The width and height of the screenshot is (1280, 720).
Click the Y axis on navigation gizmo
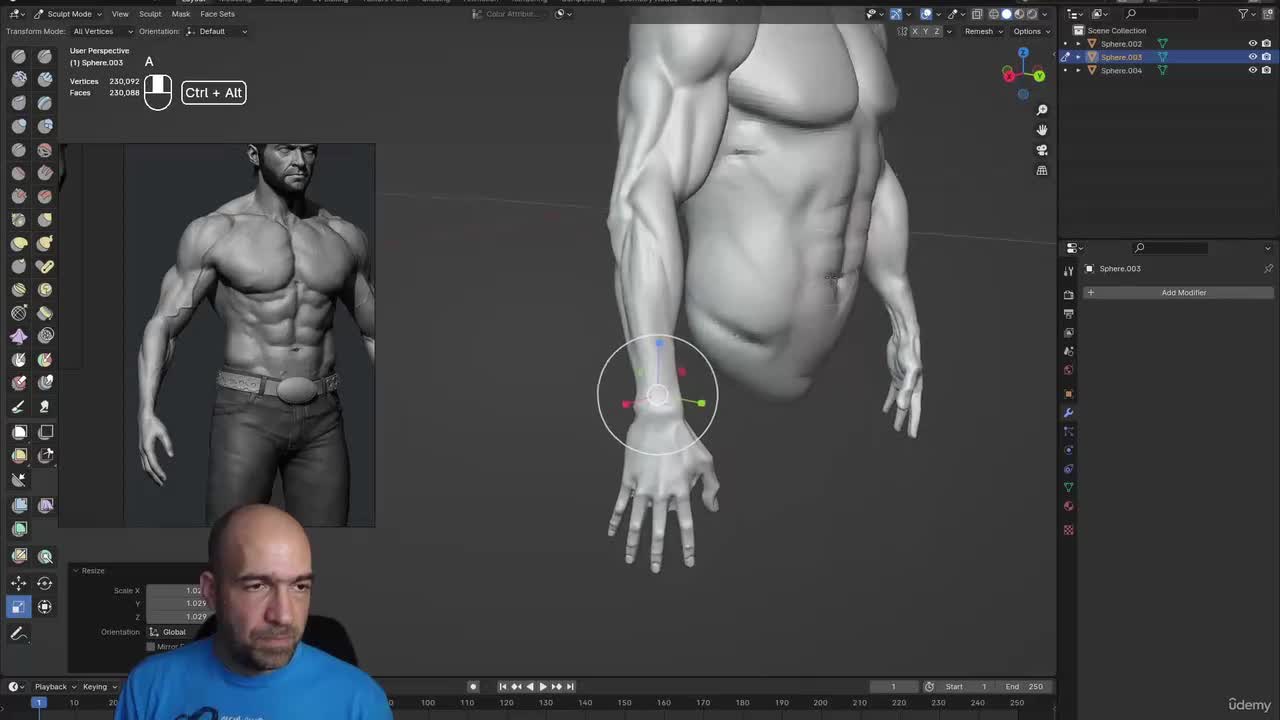pyautogui.click(x=1039, y=76)
